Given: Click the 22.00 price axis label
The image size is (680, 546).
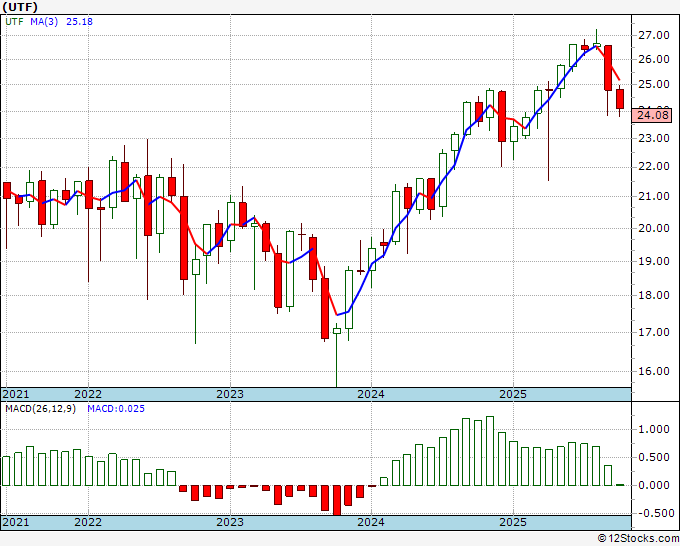Looking at the screenshot, I should (x=654, y=167).
